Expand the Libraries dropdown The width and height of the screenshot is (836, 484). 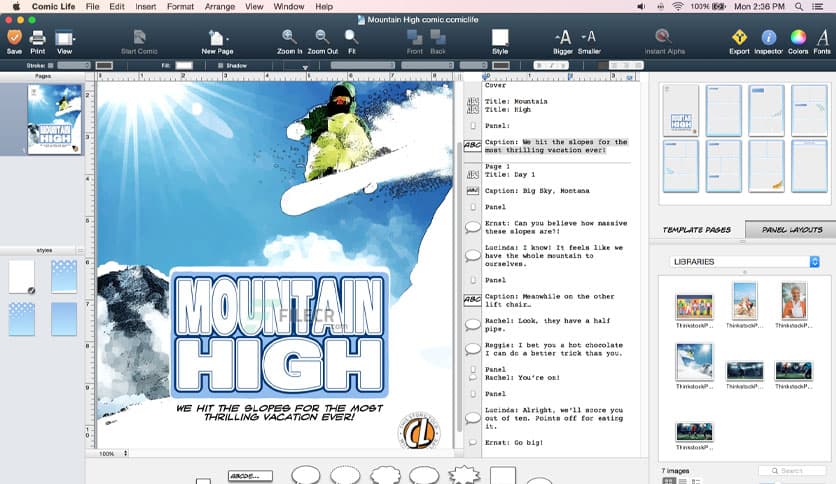pos(744,261)
